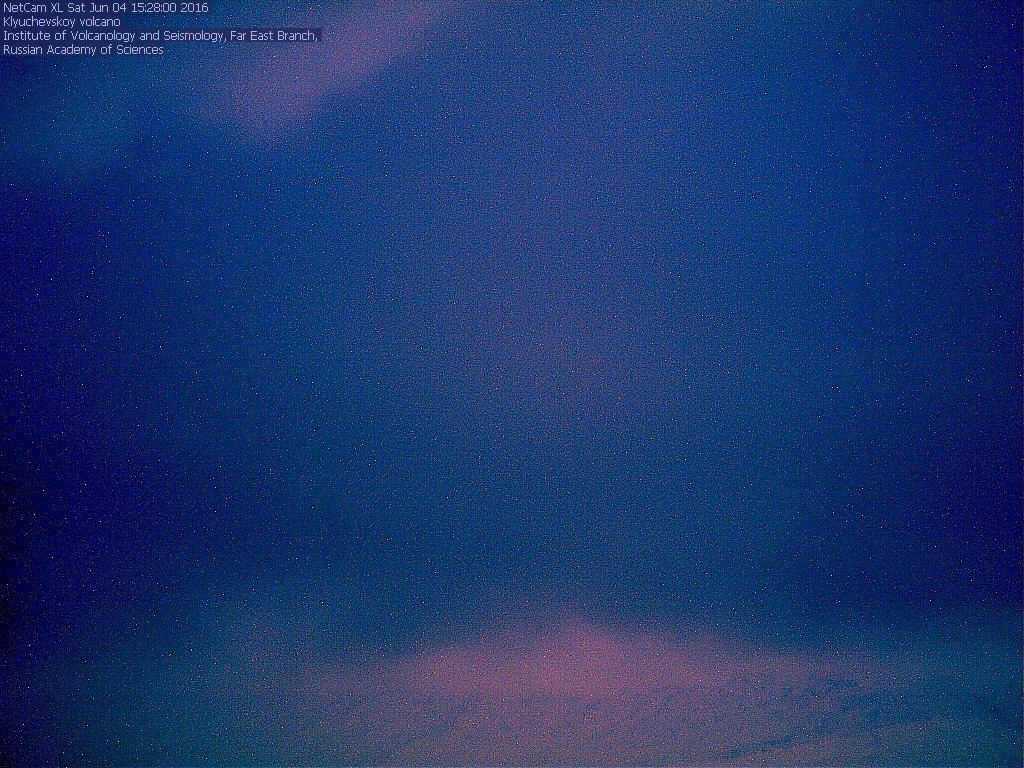Select the 'Institute of Volcanology and Seismology, Far East Branch,' line
The width and height of the screenshot is (1024, 768).
click(160, 36)
